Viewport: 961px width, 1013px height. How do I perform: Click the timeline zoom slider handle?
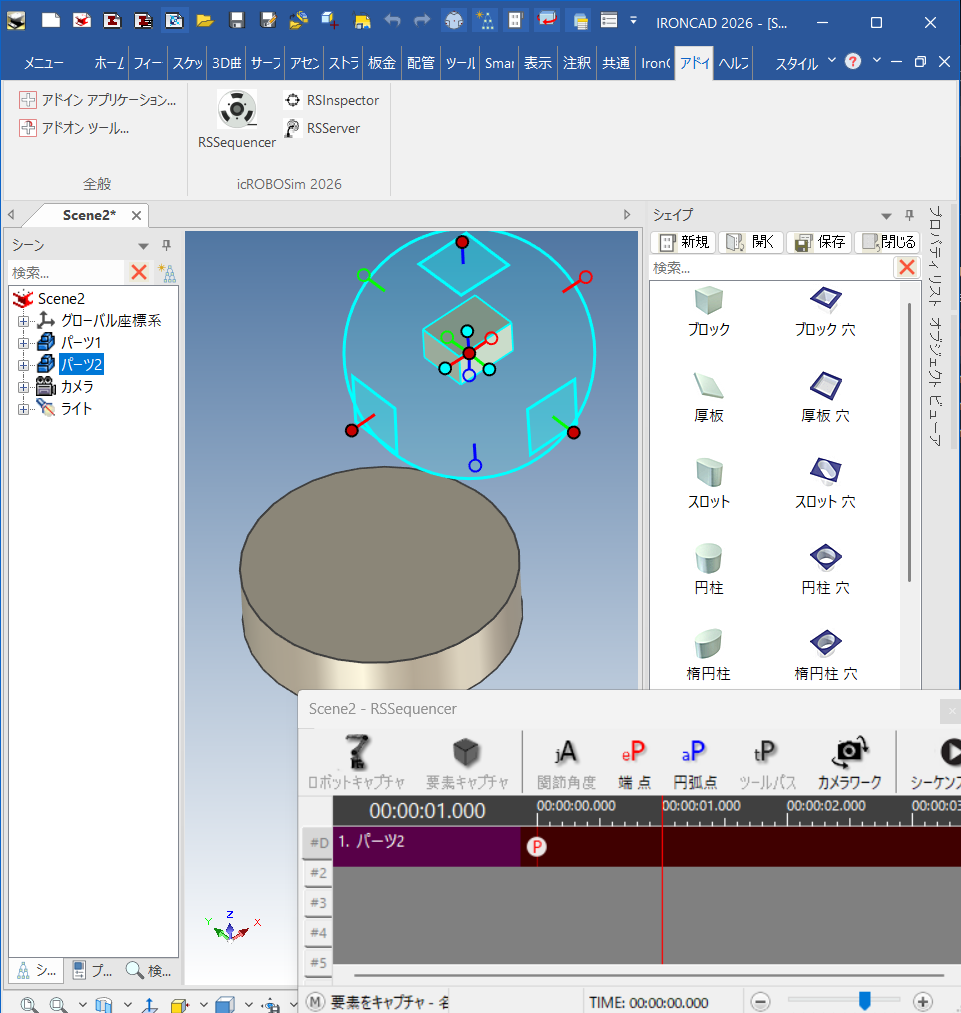tap(865, 1001)
